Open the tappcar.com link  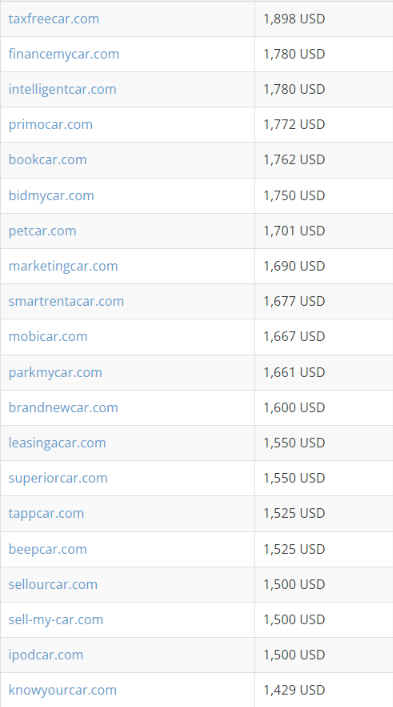[46, 513]
